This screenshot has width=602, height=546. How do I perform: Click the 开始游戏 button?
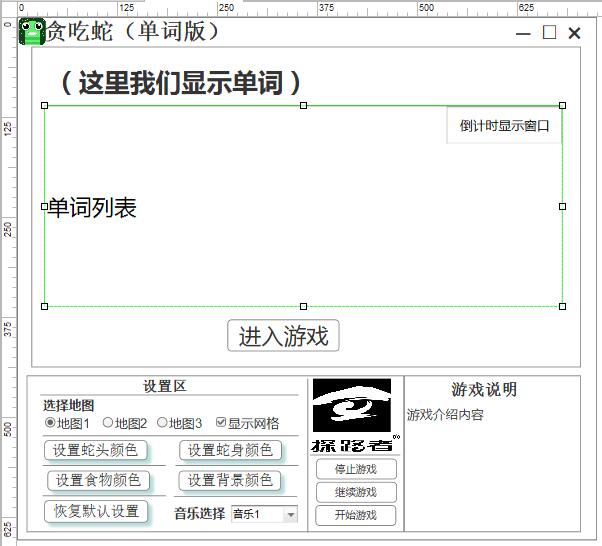click(356, 515)
